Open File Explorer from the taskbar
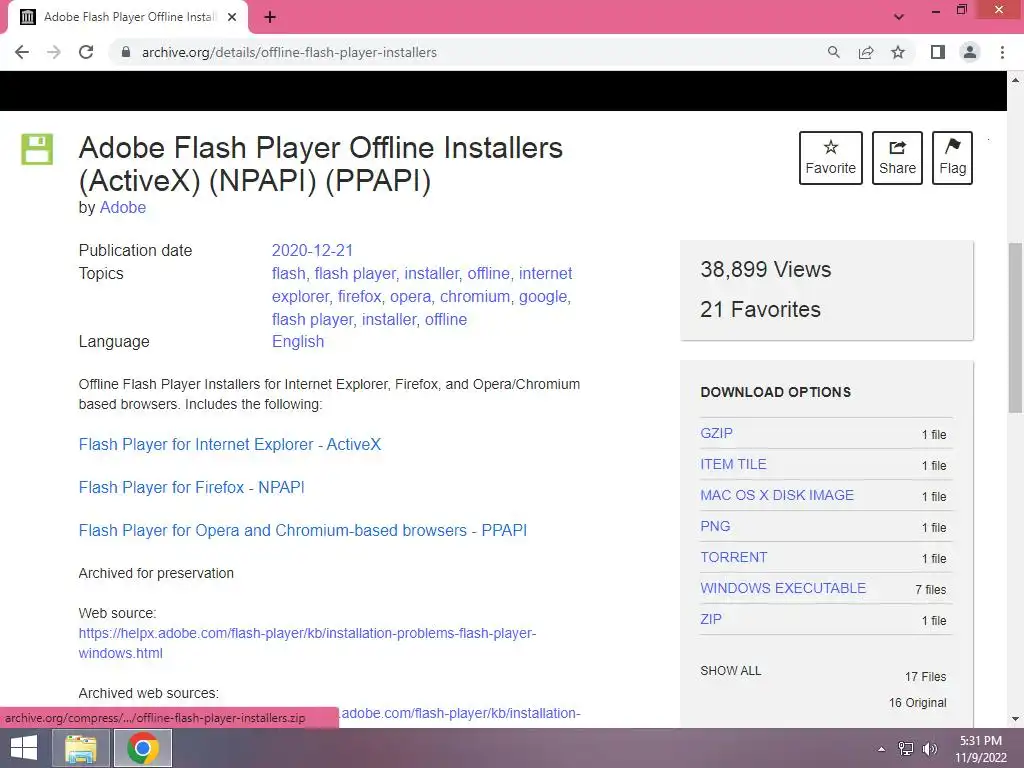 (81, 748)
